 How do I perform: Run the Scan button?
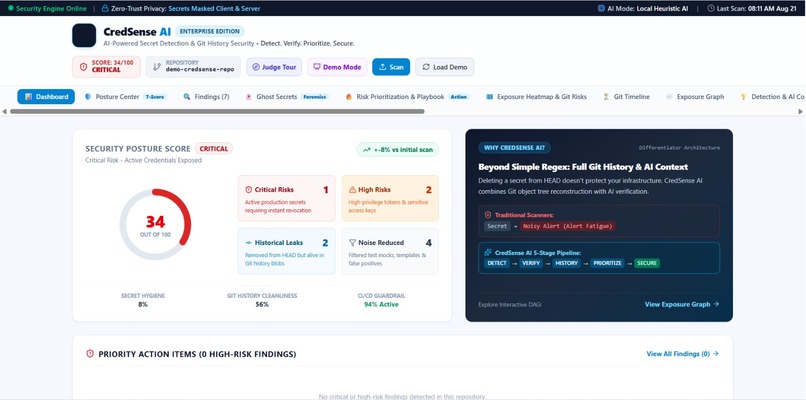click(x=391, y=67)
